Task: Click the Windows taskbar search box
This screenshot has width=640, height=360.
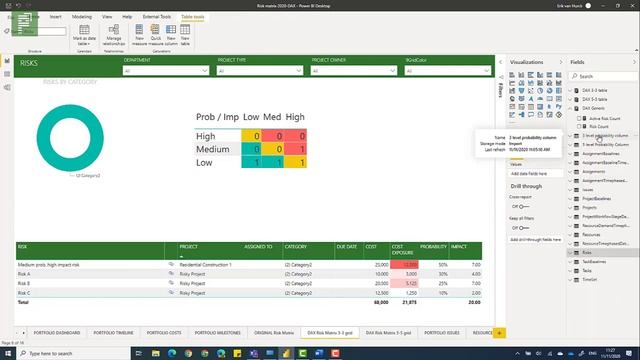Action: point(73,353)
